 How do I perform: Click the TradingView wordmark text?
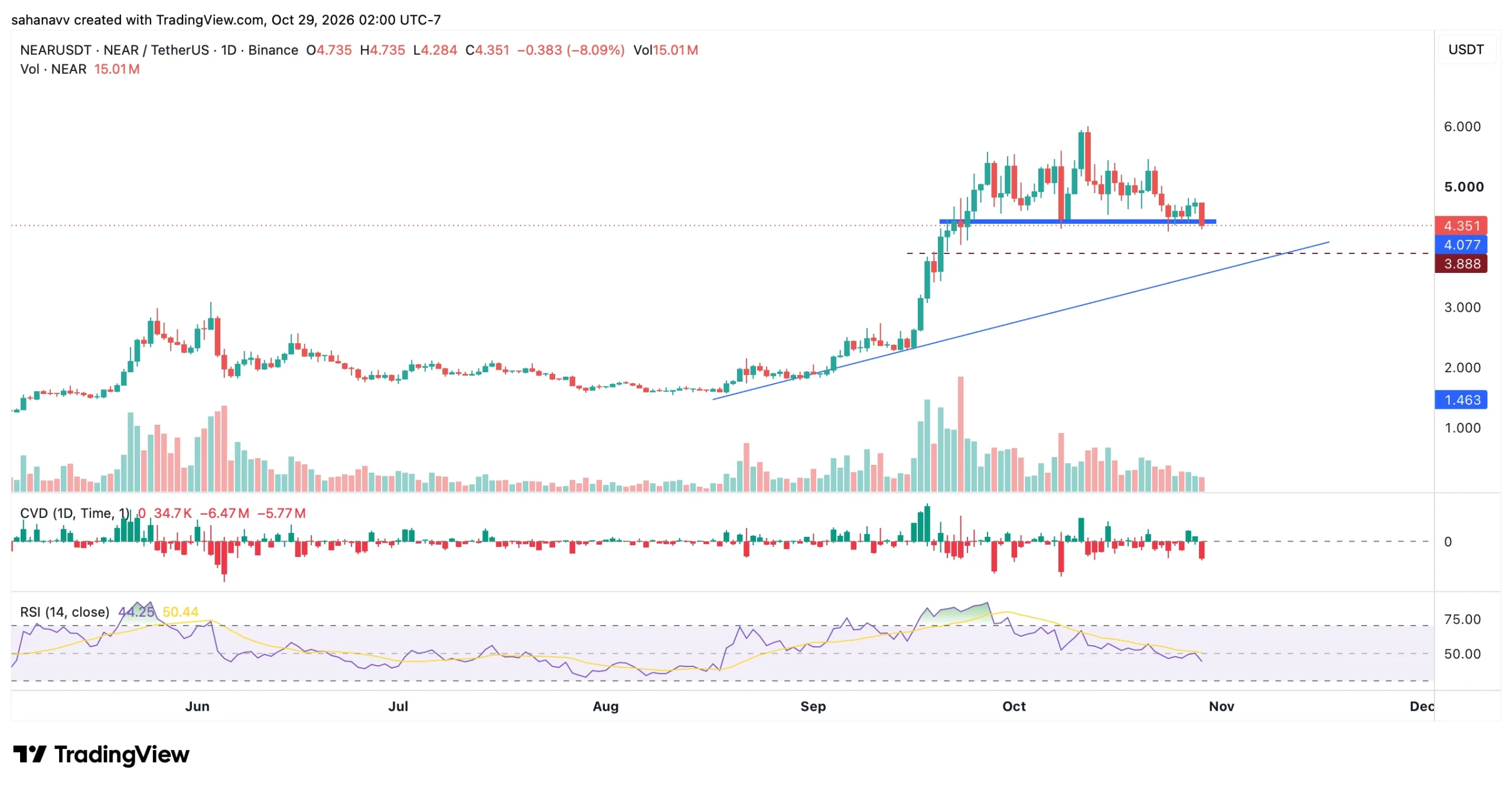pyautogui.click(x=122, y=754)
